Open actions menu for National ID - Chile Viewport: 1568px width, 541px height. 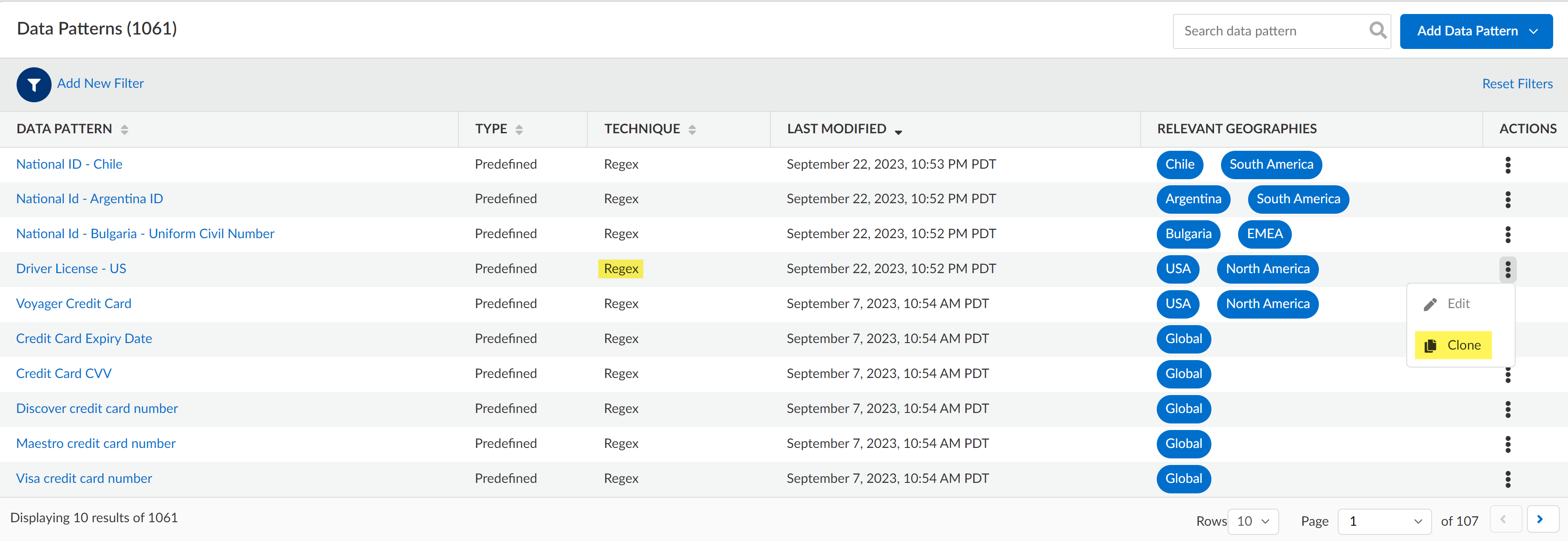(1507, 165)
